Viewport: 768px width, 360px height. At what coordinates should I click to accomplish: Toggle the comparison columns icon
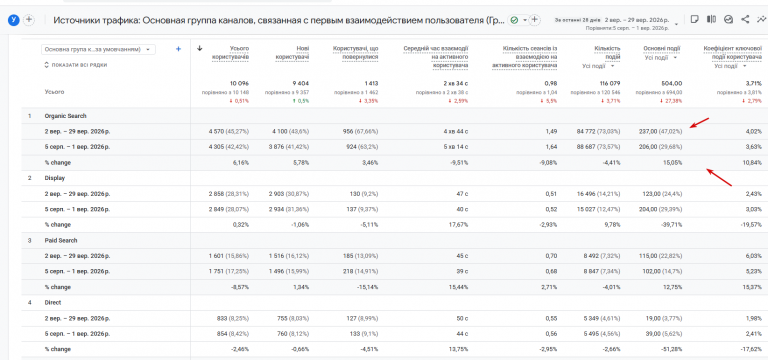point(711,19)
